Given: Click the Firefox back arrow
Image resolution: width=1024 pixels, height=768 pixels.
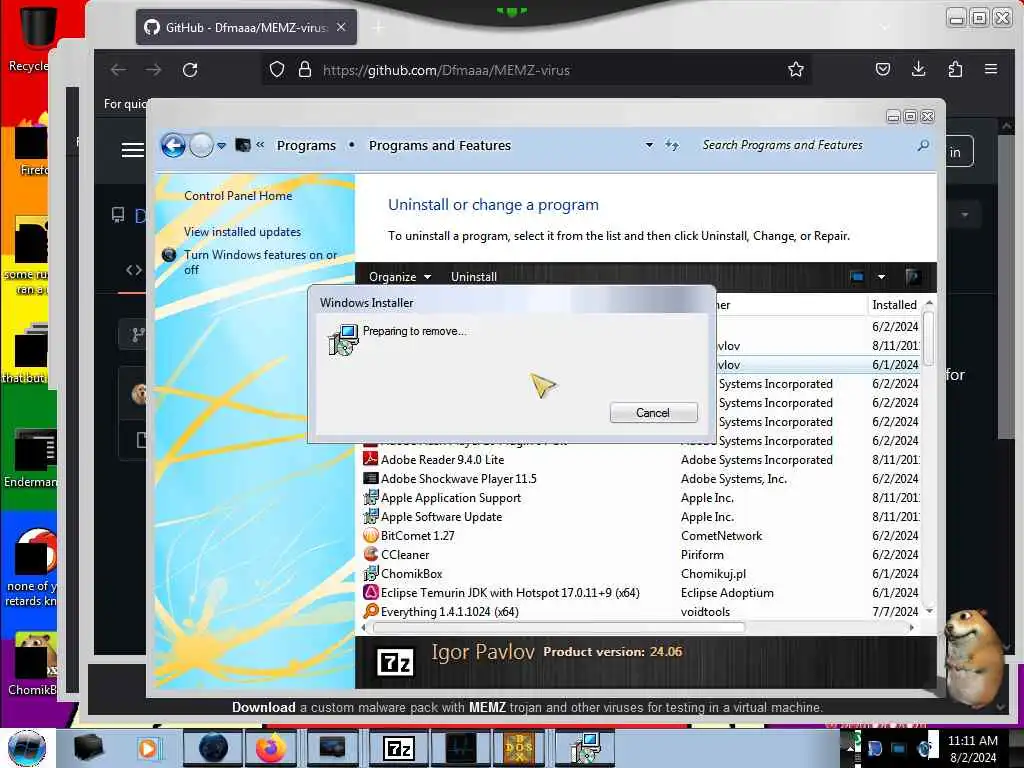Looking at the screenshot, I should 118,70.
